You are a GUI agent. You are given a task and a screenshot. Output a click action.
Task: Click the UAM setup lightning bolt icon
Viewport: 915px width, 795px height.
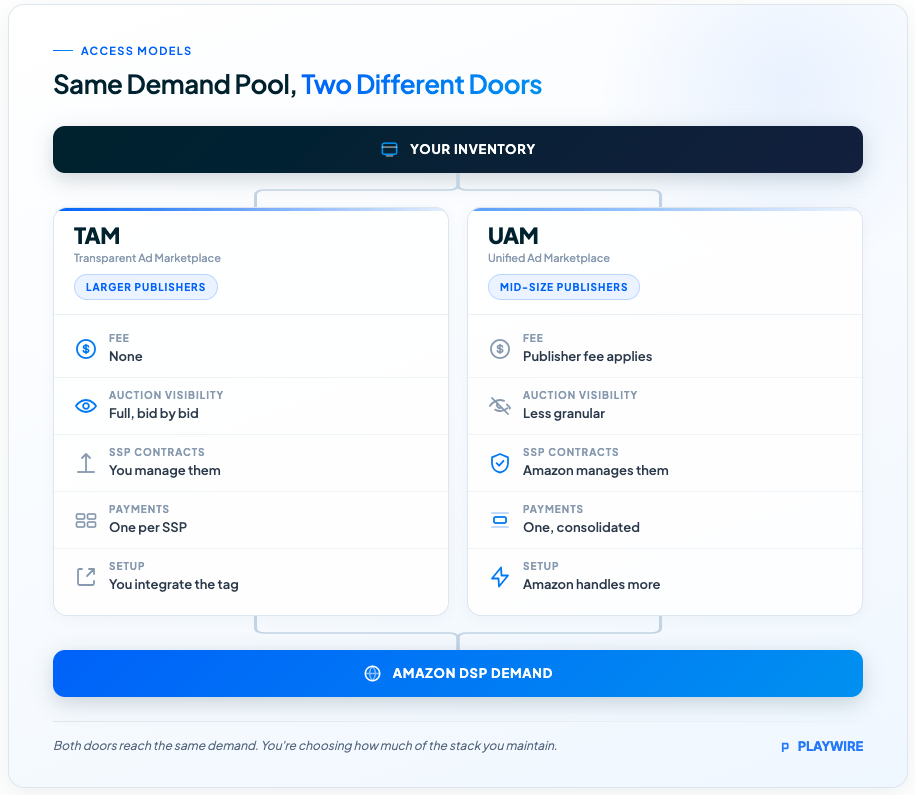pos(500,577)
